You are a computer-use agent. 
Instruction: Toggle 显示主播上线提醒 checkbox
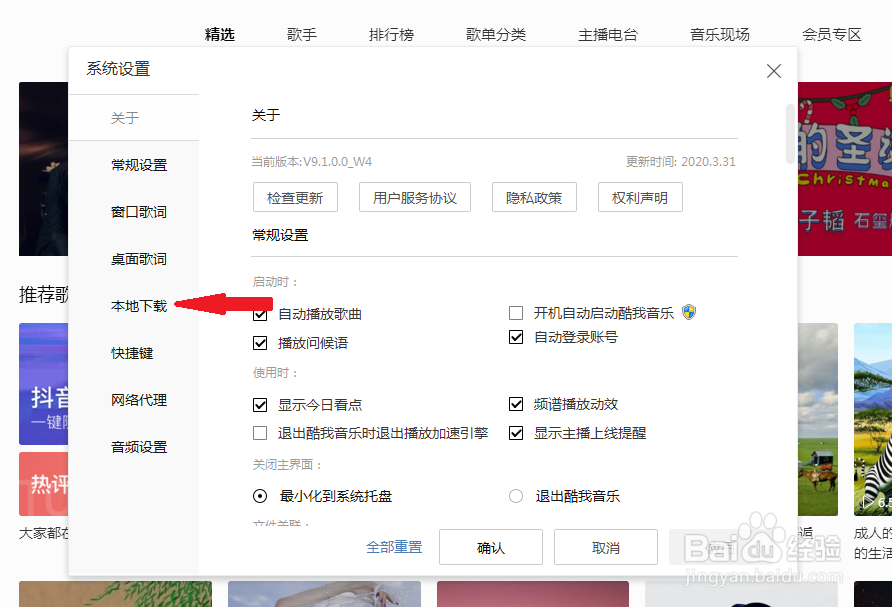(x=516, y=433)
